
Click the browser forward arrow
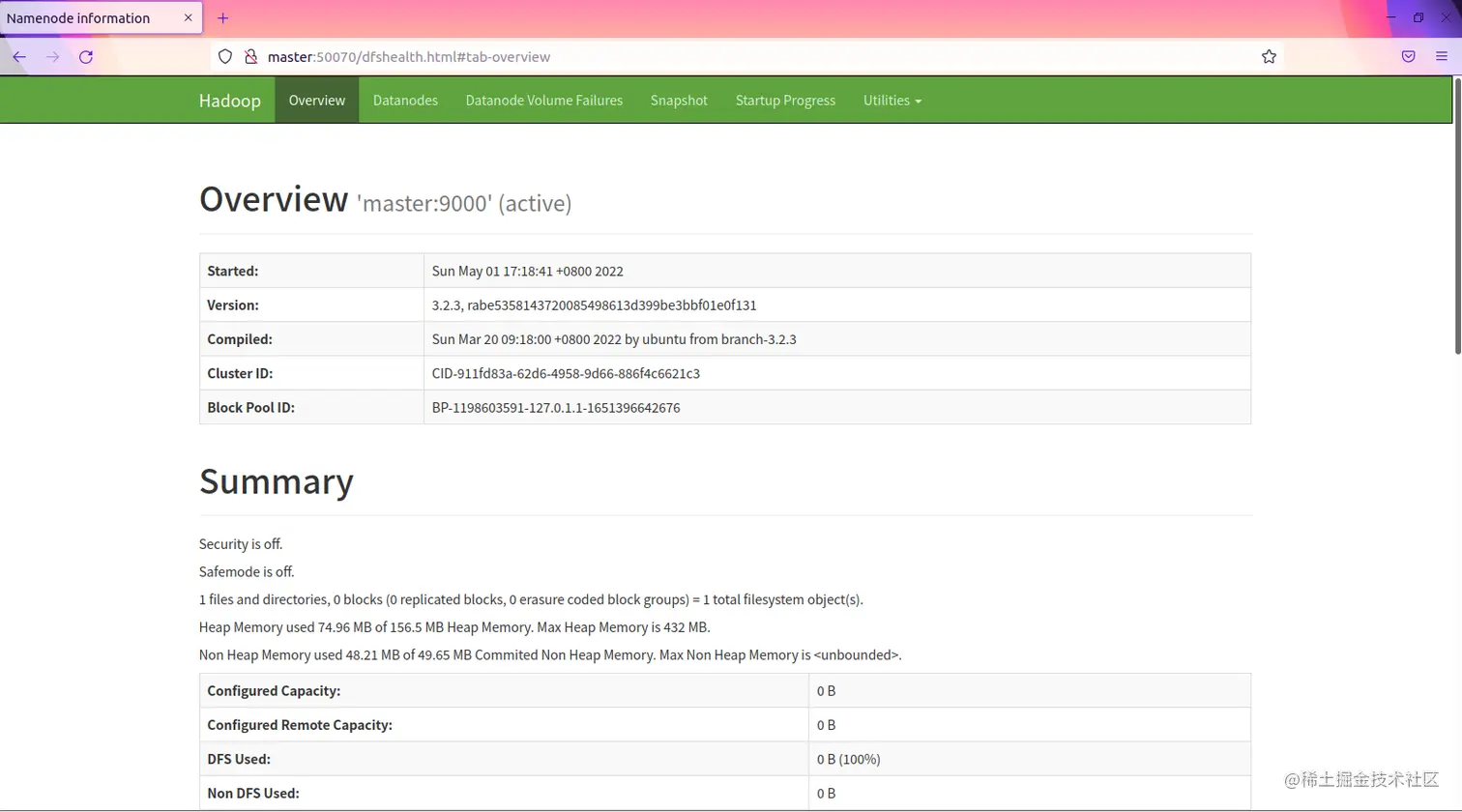coord(52,57)
